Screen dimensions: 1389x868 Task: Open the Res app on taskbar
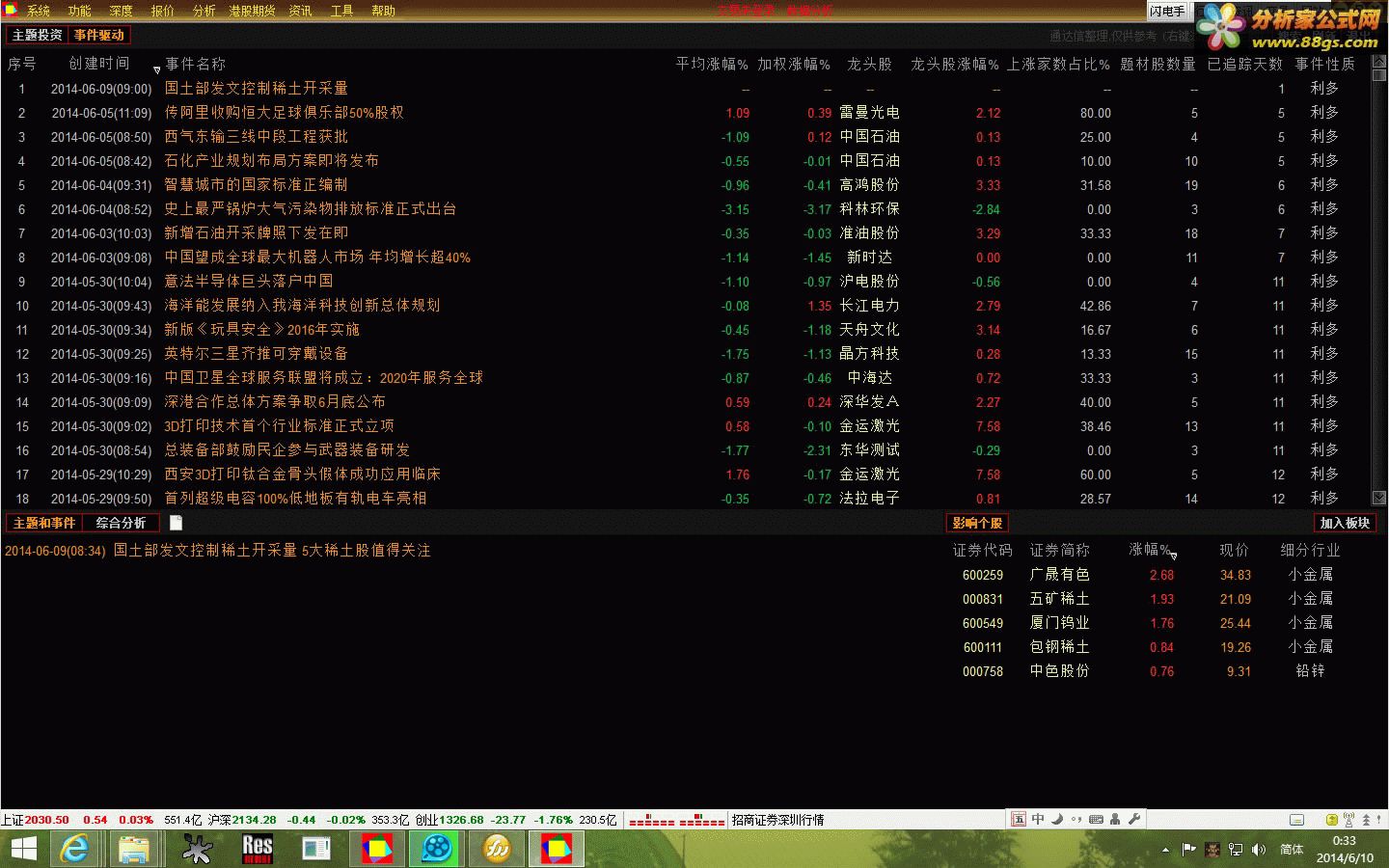coord(257,849)
